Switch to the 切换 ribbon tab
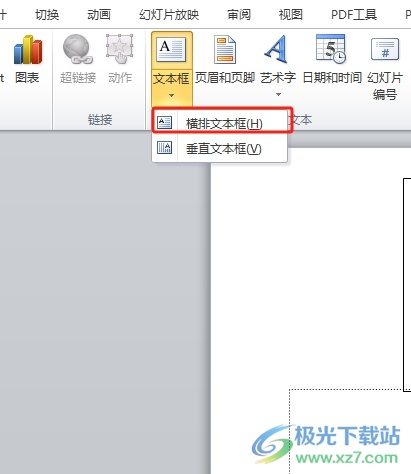Image resolution: width=411 pixels, height=474 pixels. [47, 15]
